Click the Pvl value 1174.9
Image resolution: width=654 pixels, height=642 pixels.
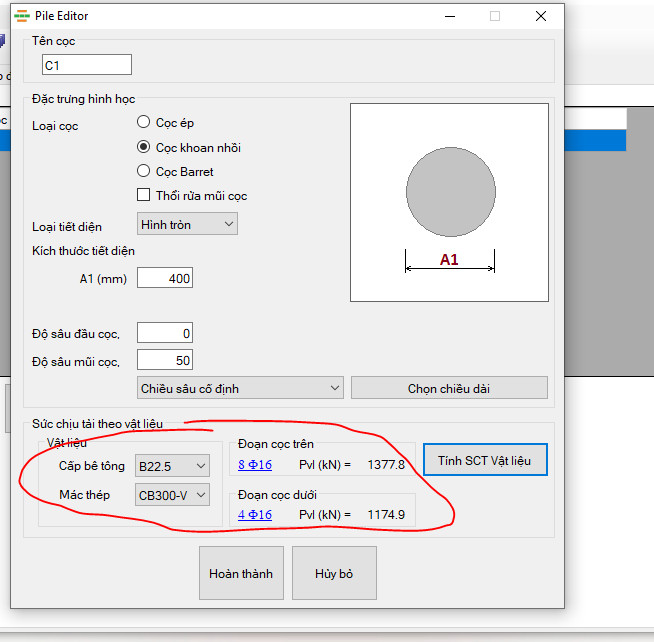(x=386, y=515)
